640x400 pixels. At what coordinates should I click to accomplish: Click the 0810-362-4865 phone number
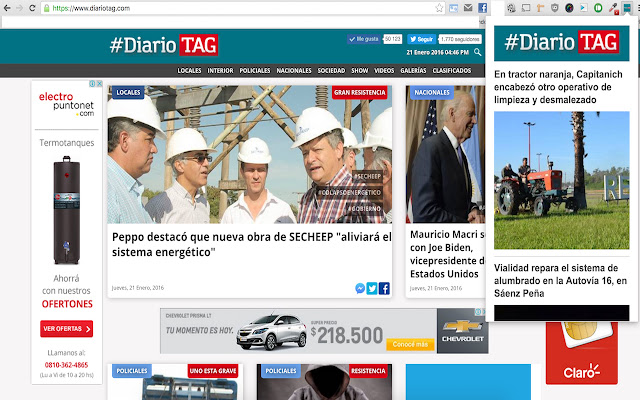click(x=67, y=365)
